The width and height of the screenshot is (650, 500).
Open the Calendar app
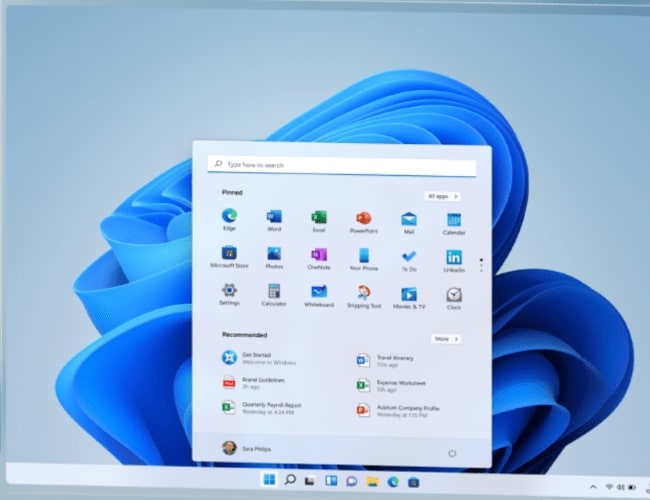pyautogui.click(x=454, y=224)
